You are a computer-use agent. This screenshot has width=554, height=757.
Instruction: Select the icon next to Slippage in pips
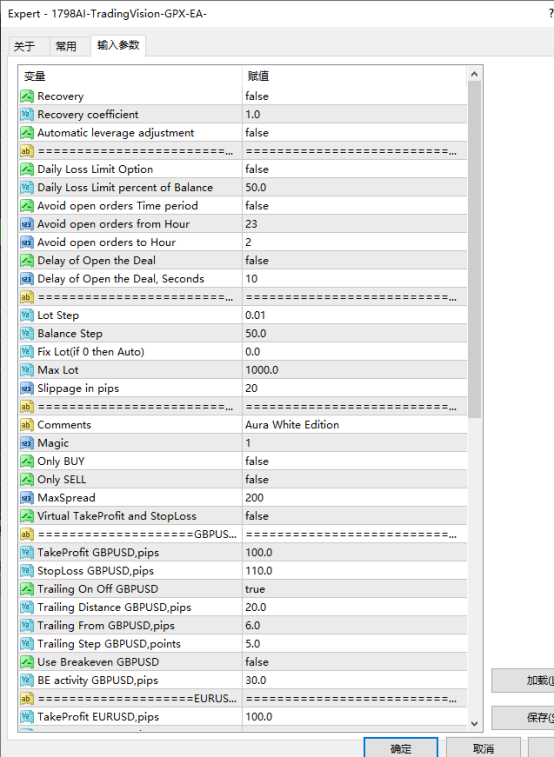pos(27,388)
